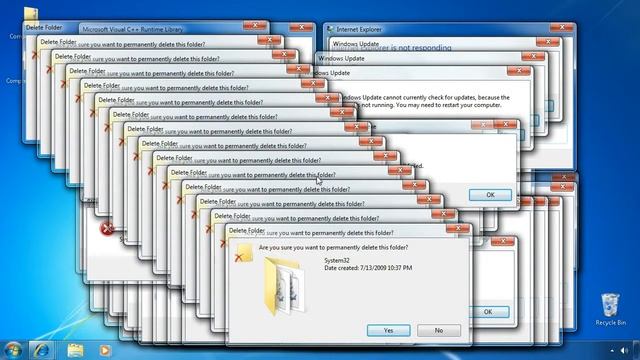Click the "Internet Explorer" window title text
Screen dimensions: 640x360
click(359, 29)
